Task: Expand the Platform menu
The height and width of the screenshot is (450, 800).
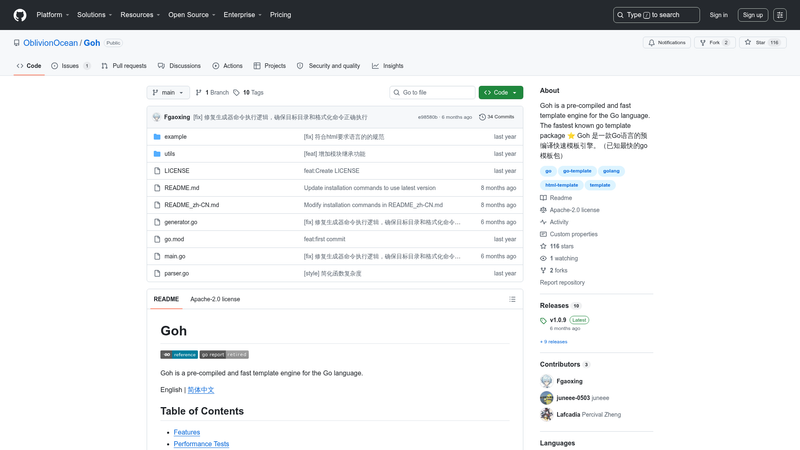Action: click(x=53, y=15)
